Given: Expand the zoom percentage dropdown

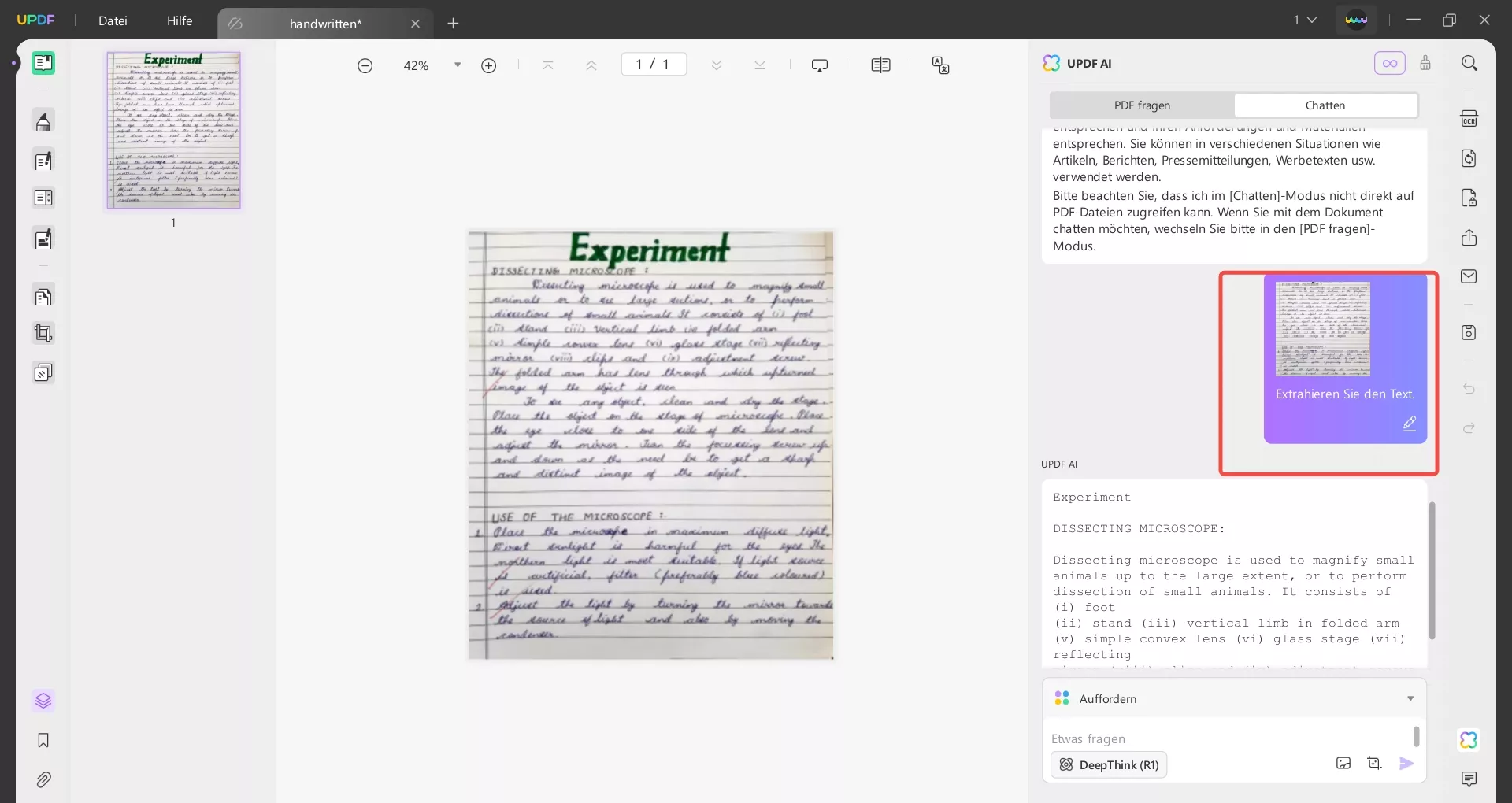Looking at the screenshot, I should (x=458, y=65).
